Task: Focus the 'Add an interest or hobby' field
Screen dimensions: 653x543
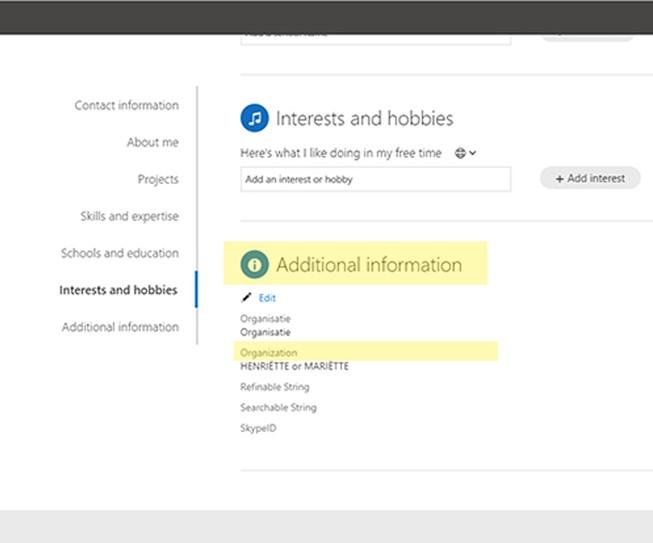Action: tap(375, 180)
